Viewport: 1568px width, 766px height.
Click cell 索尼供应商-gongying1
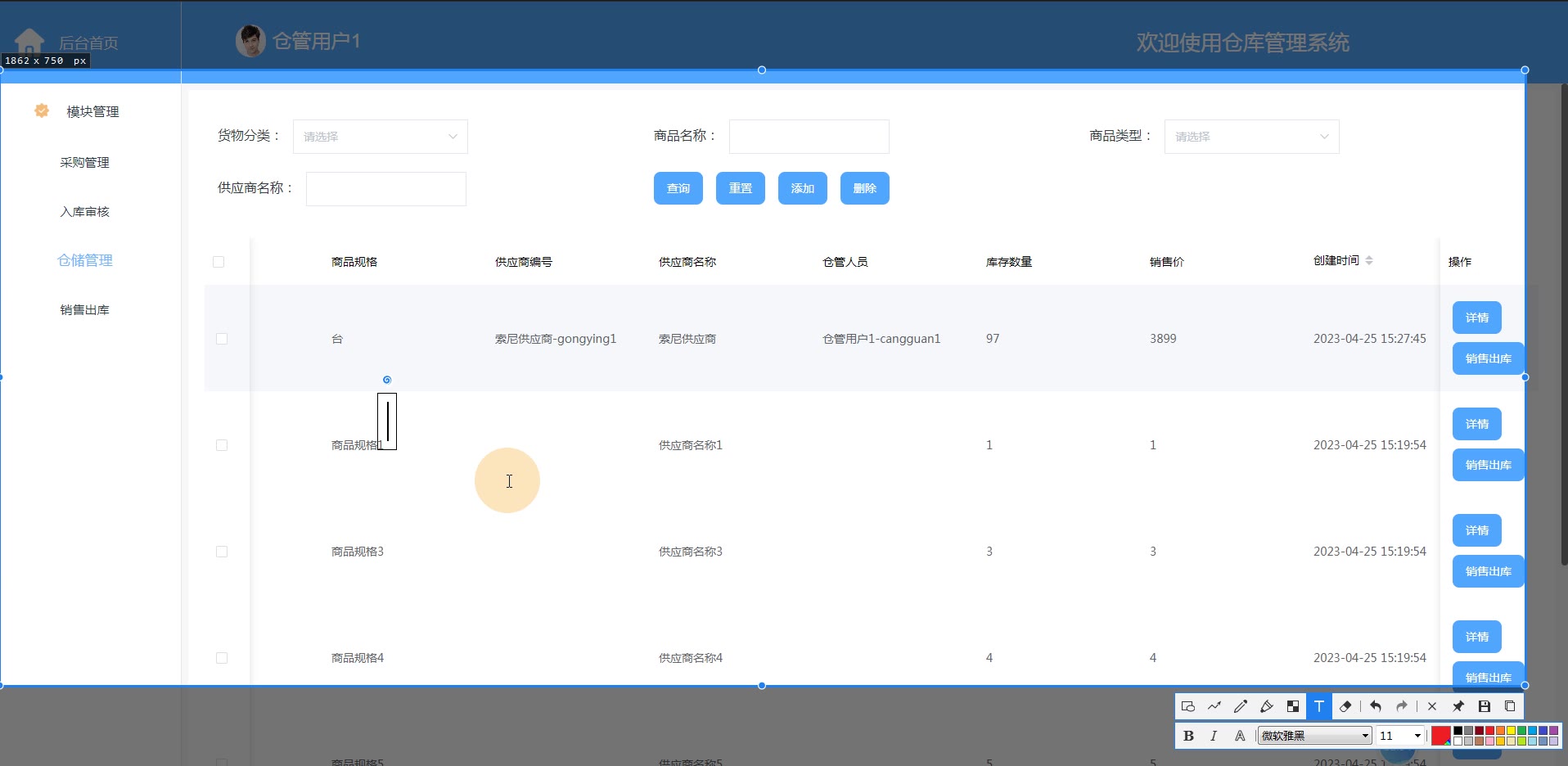pyautogui.click(x=556, y=339)
